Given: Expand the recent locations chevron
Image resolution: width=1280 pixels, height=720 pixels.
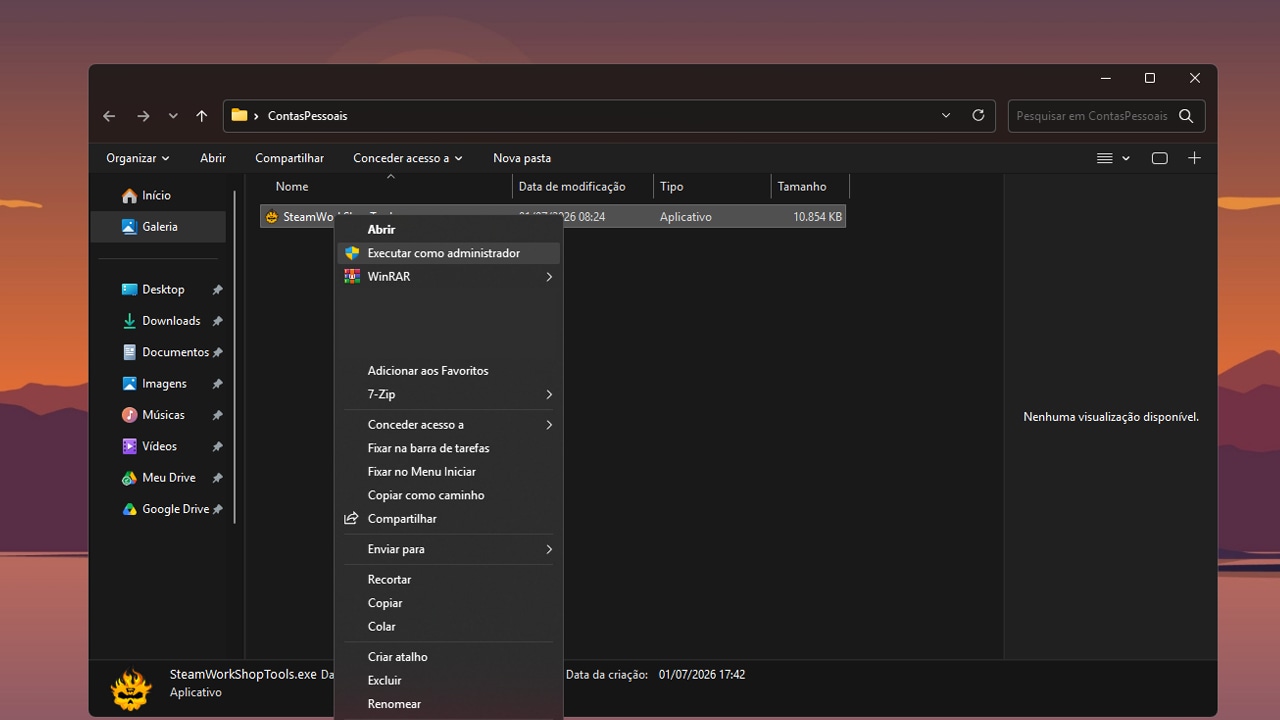Looking at the screenshot, I should click(173, 116).
